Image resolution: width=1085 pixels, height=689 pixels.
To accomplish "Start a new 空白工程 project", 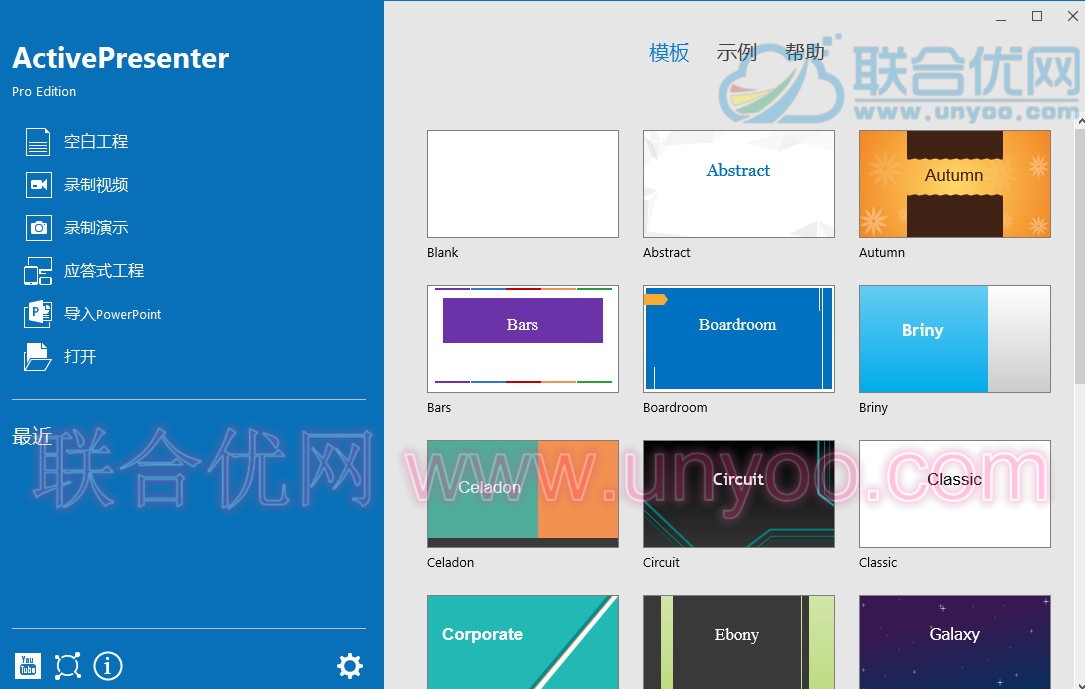I will click(96, 142).
